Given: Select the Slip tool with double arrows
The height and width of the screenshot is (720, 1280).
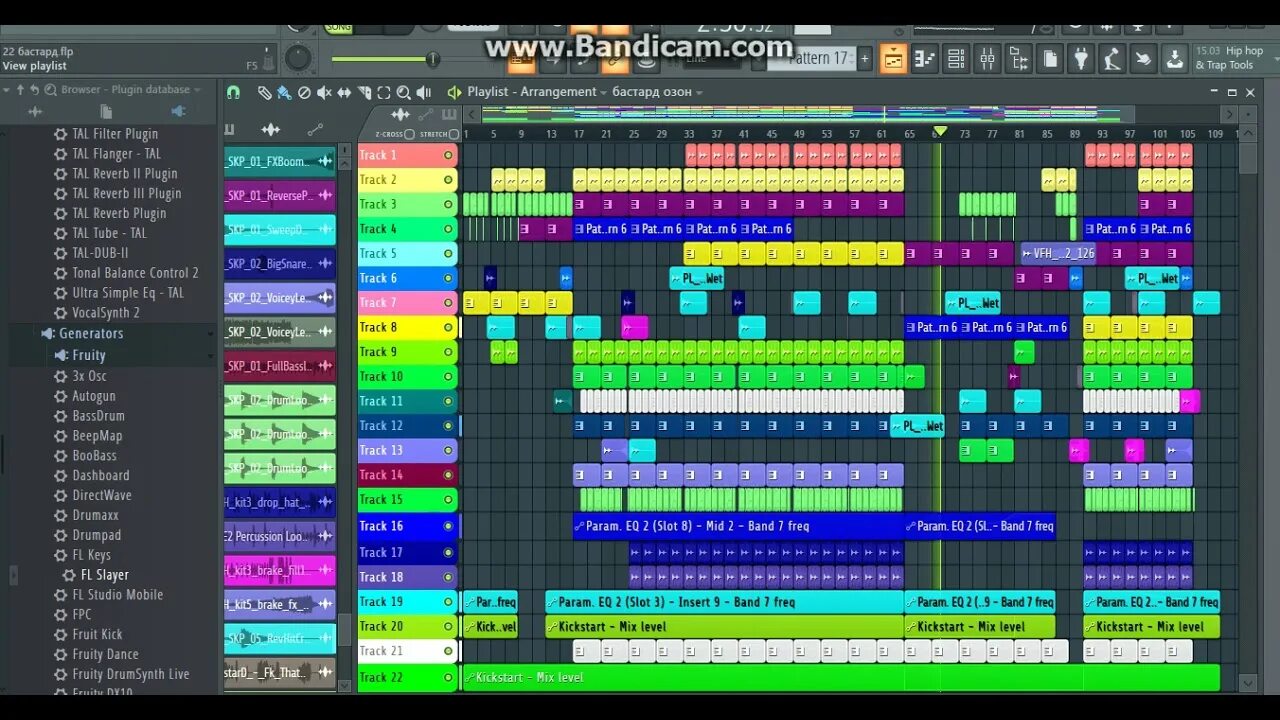Looking at the screenshot, I should [344, 92].
